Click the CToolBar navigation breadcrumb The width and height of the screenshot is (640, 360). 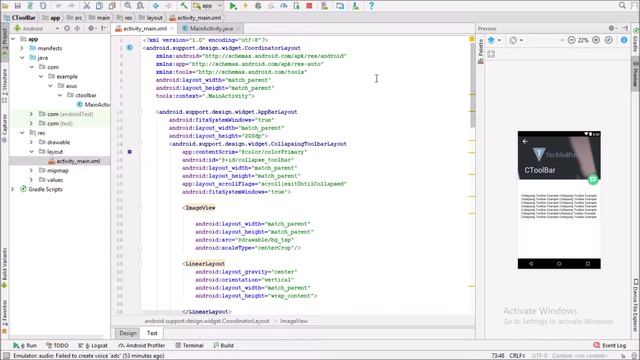[x=20, y=18]
